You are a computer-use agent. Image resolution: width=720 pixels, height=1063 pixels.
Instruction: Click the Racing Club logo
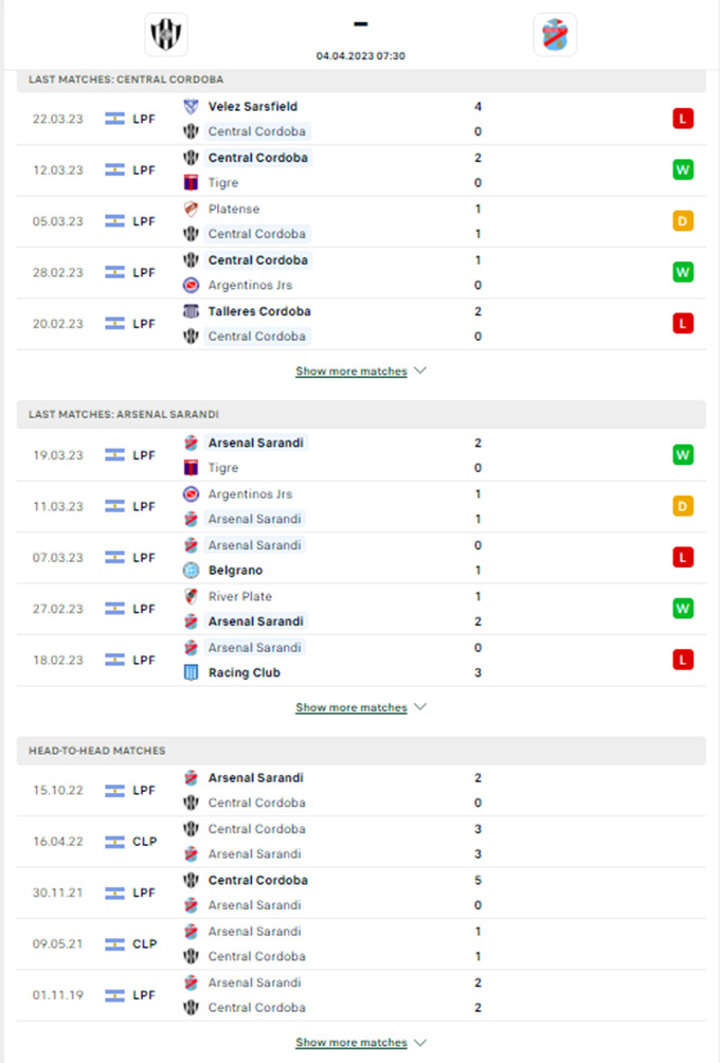[x=191, y=673]
